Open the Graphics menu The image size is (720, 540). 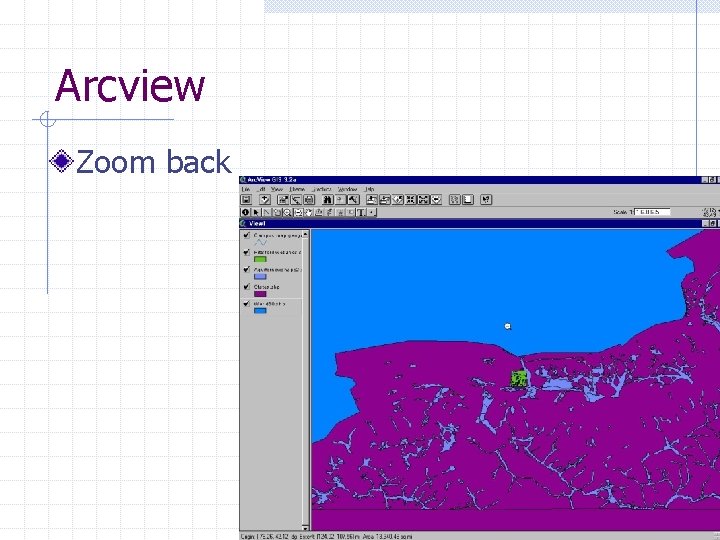pos(321,189)
